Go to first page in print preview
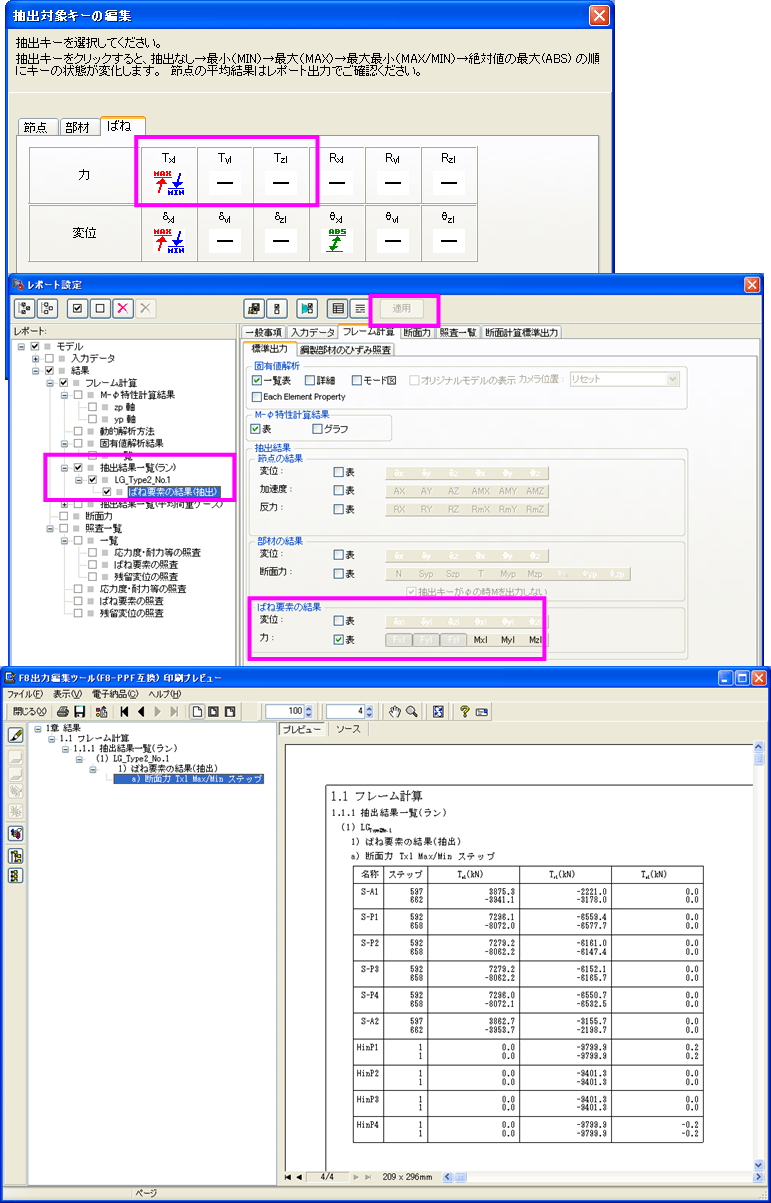The width and height of the screenshot is (771, 1203). [125, 711]
